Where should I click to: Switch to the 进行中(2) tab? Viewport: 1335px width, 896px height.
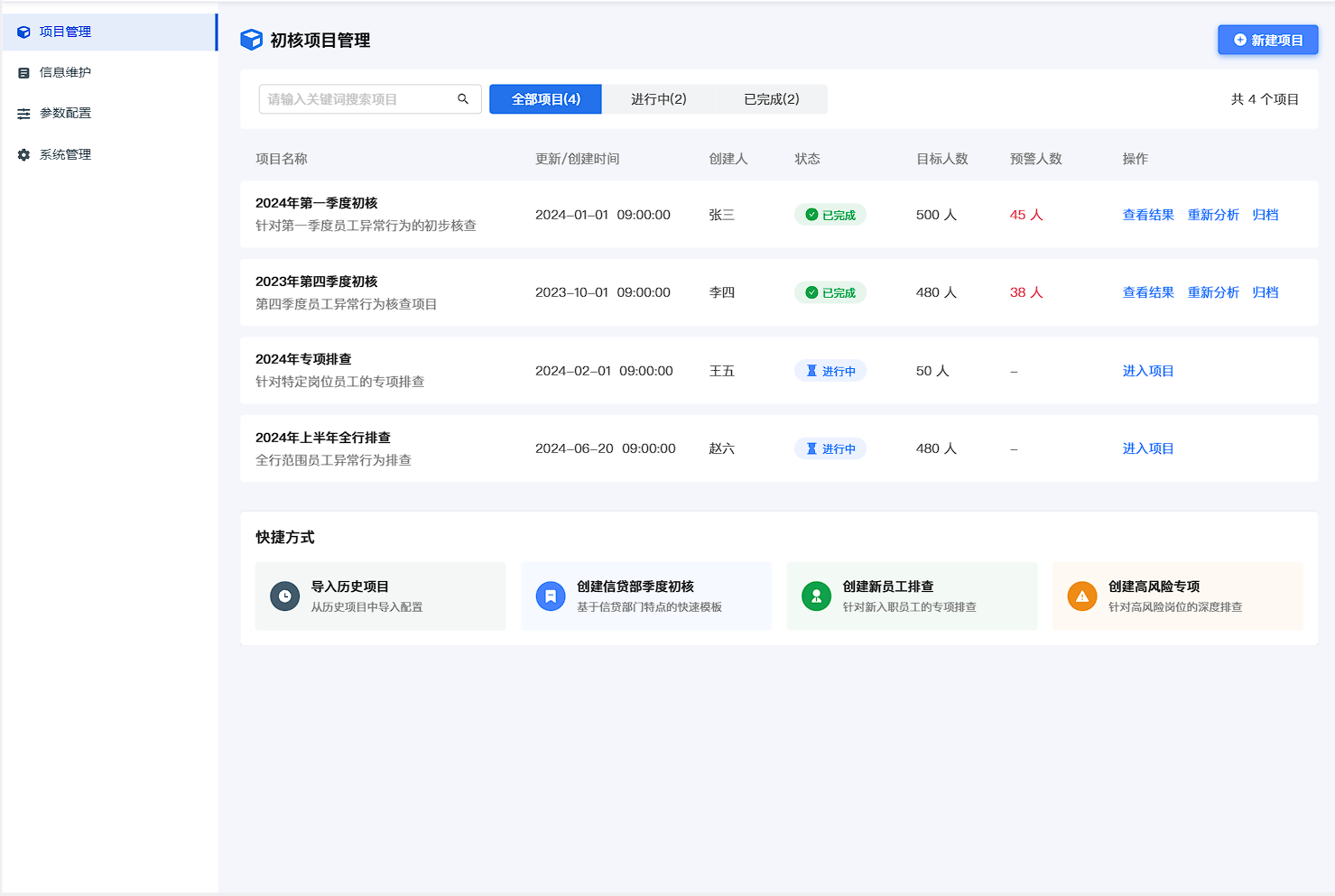point(658,99)
